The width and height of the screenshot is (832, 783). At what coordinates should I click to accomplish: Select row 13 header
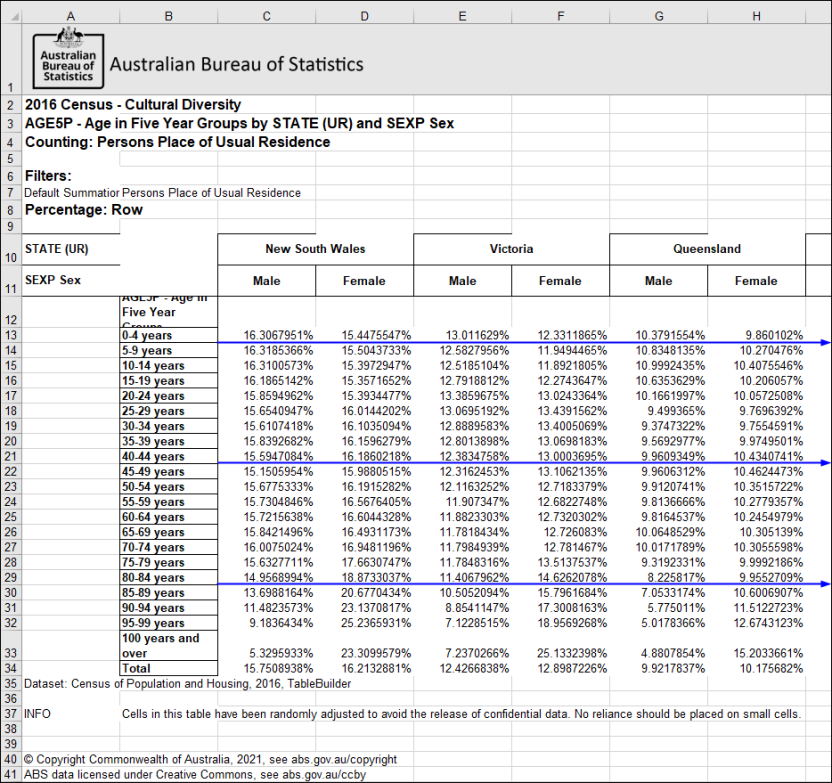tap(11, 335)
